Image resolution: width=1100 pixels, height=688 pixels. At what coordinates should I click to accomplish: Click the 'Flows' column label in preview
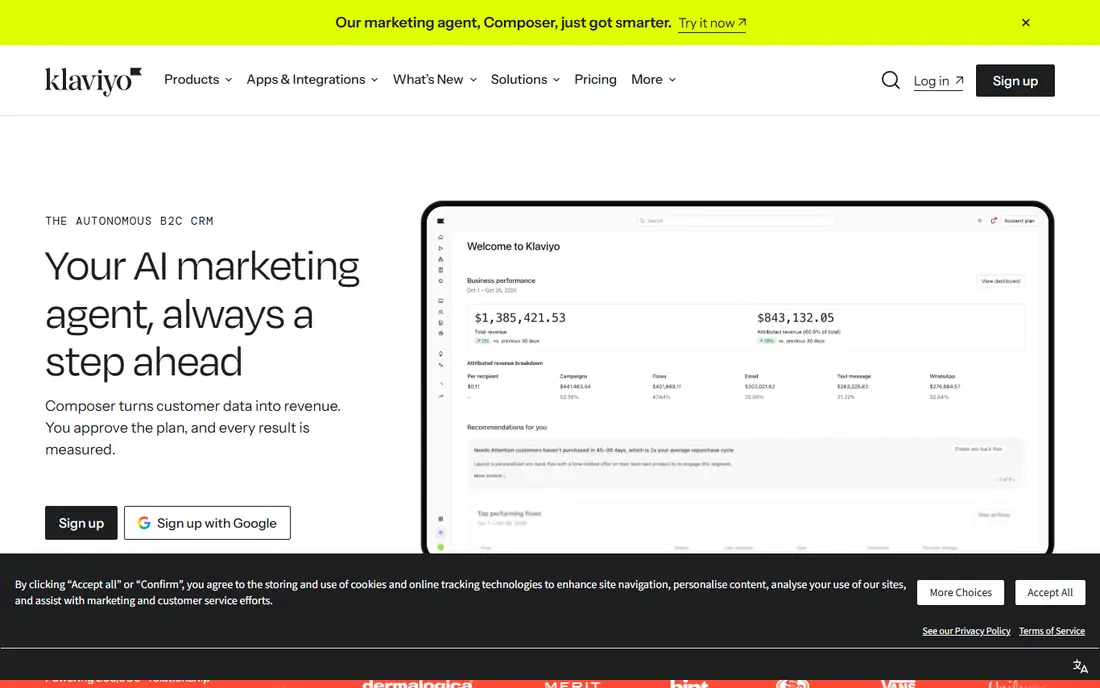(x=659, y=377)
